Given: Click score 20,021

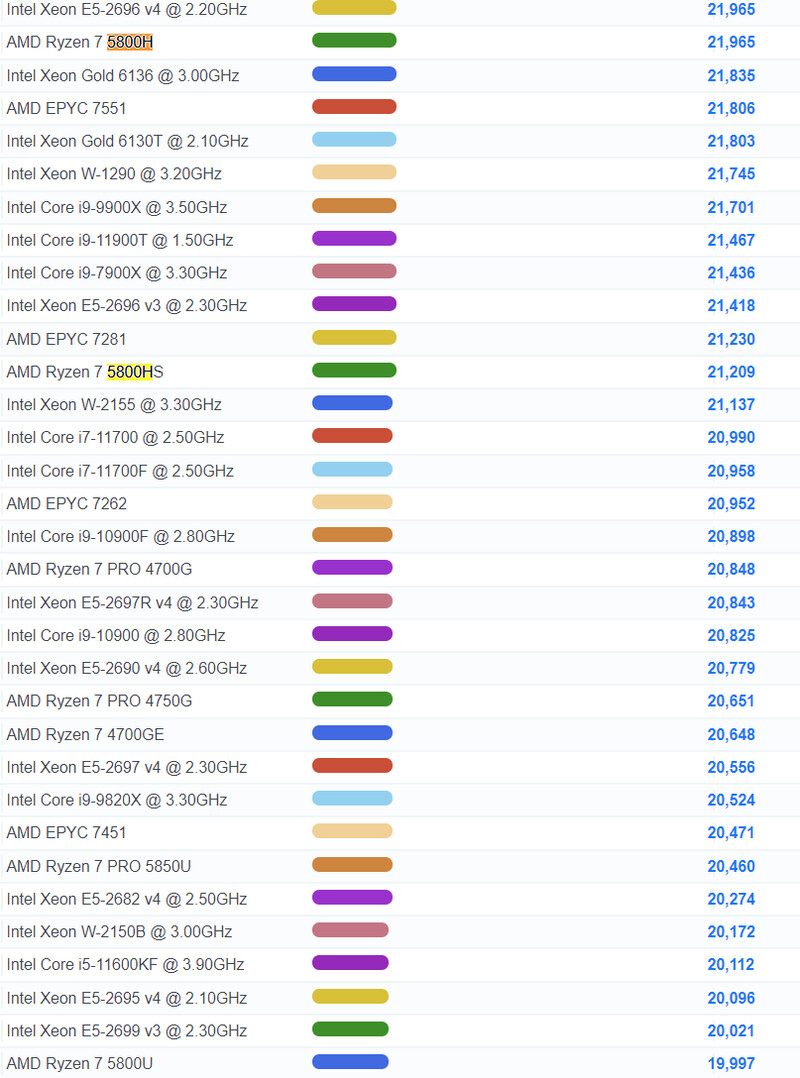Looking at the screenshot, I should (x=731, y=1031).
